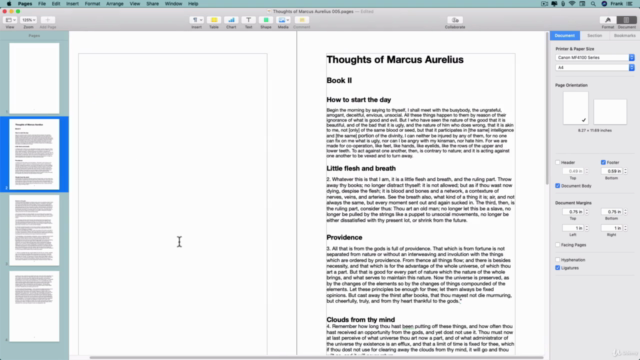Open the View toolbar button
This screenshot has height=360, width=640.
coord(10,20)
